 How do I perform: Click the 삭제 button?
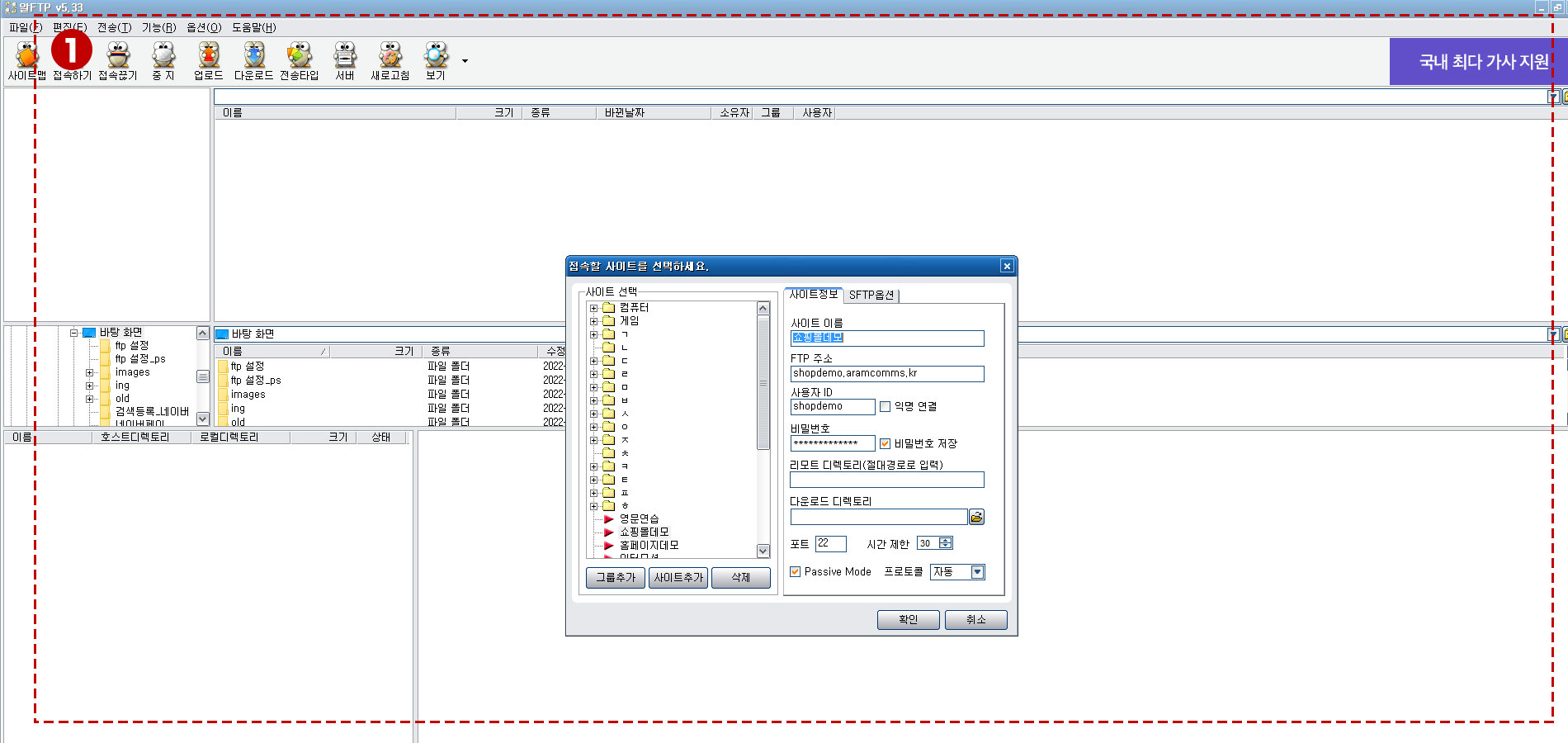[x=741, y=578]
